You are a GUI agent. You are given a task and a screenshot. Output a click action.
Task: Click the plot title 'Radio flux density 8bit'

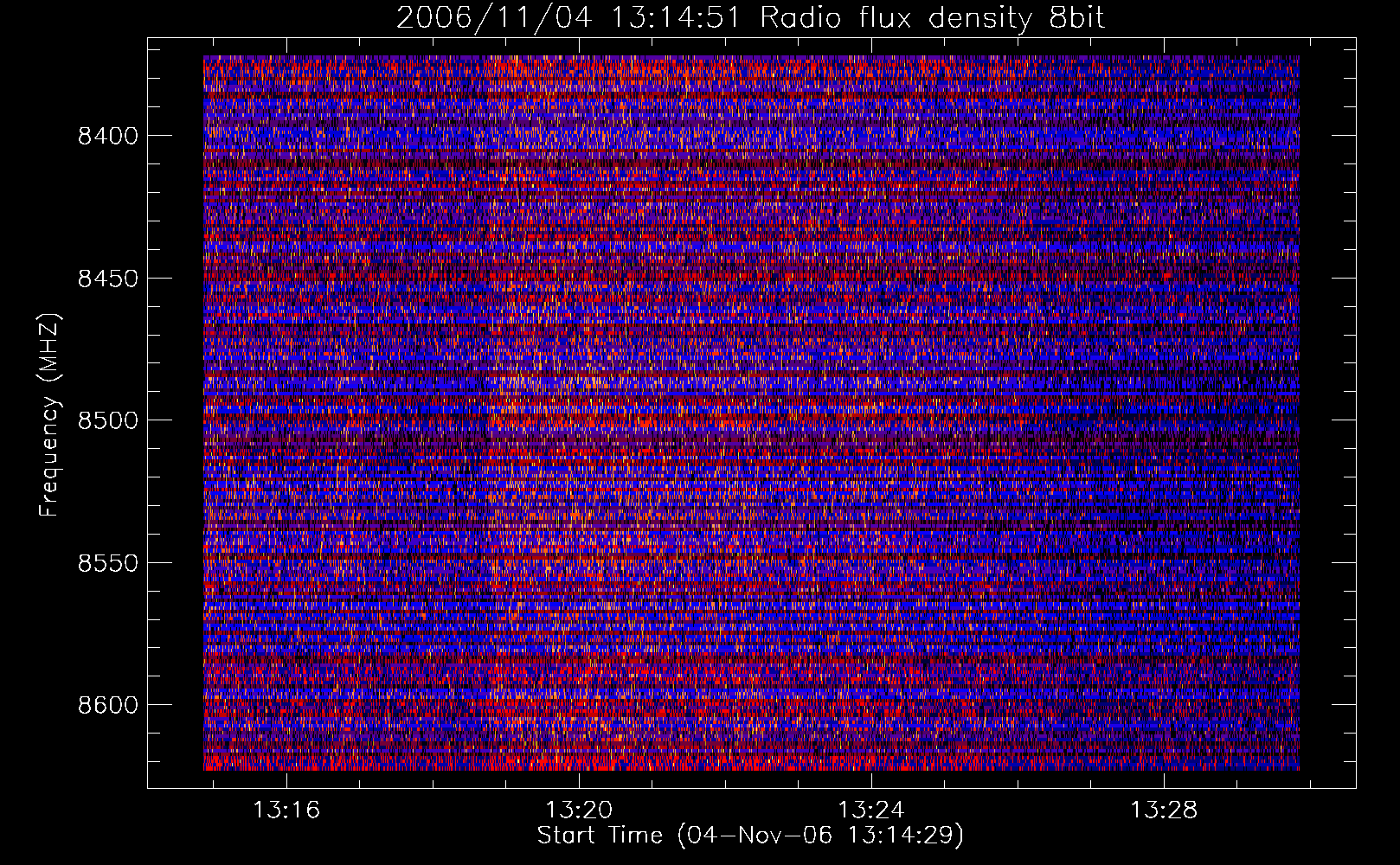(932, 18)
